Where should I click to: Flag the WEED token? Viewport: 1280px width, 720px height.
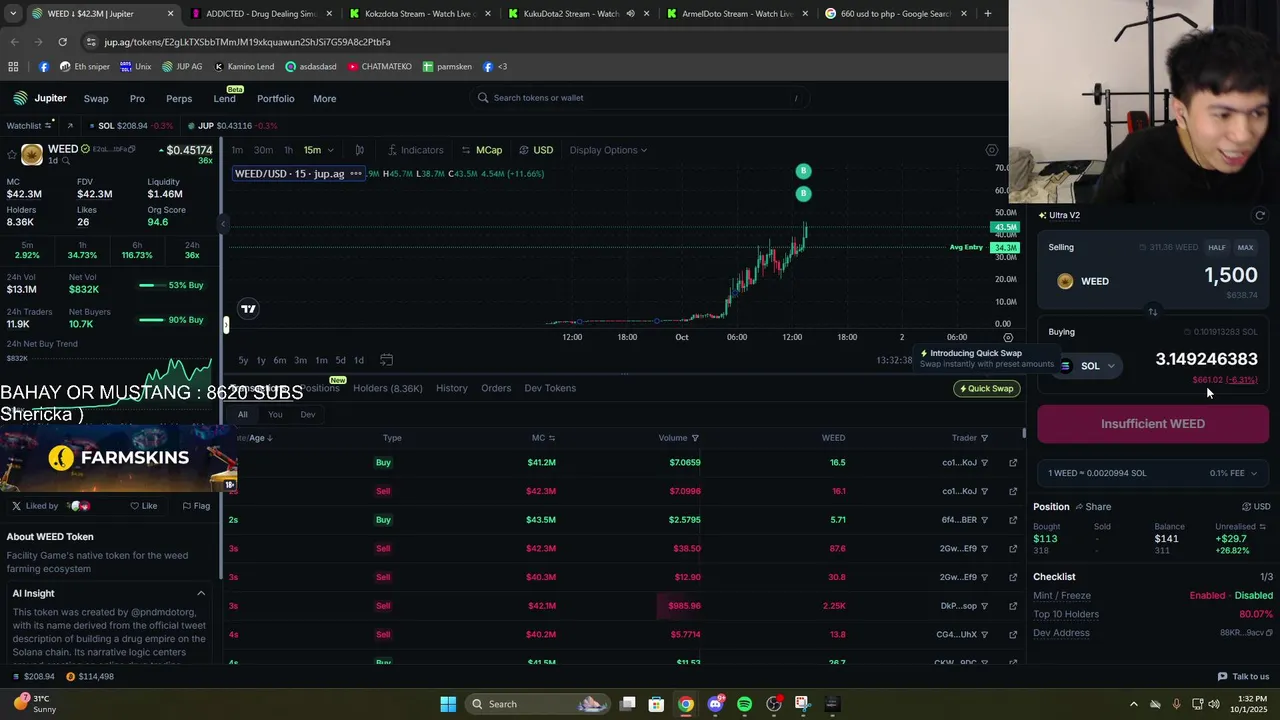pyautogui.click(x=195, y=506)
